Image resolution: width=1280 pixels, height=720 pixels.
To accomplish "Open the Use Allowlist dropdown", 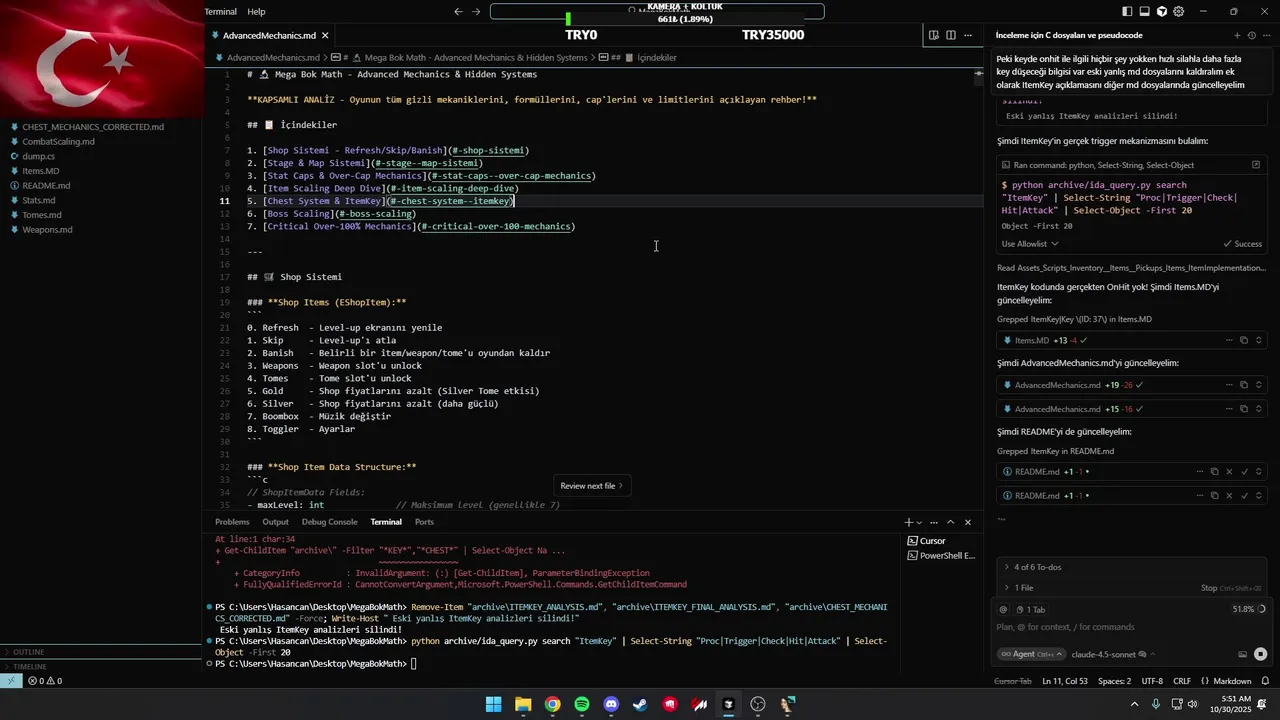I will [x=1030, y=244].
